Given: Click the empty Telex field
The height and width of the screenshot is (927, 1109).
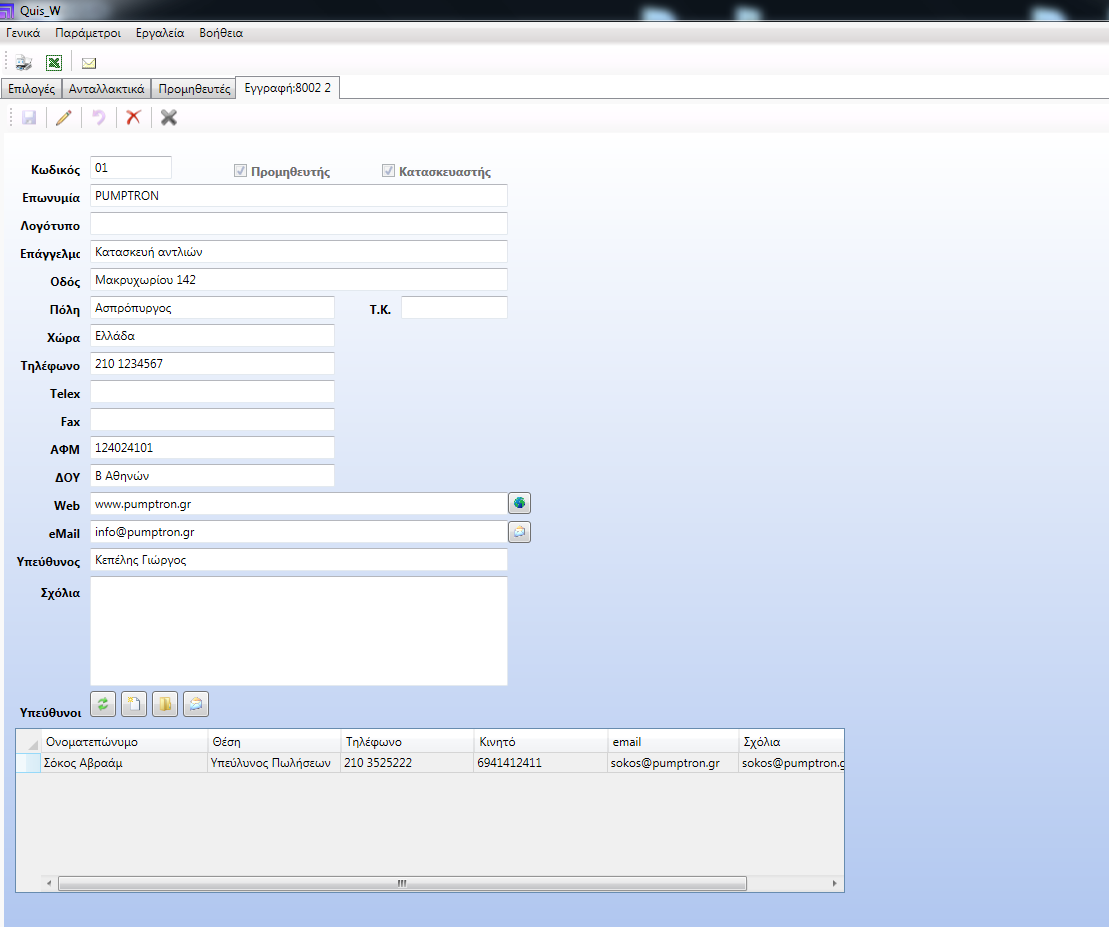Looking at the screenshot, I should (x=212, y=392).
